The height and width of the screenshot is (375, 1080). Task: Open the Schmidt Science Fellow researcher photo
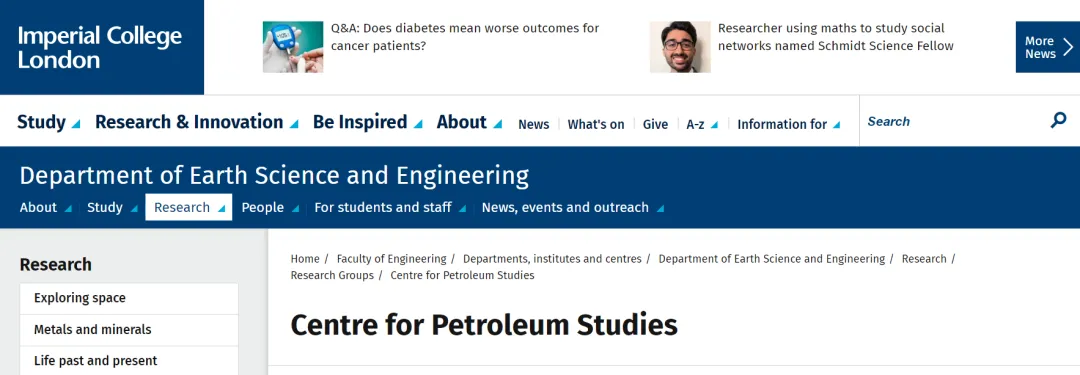pos(680,47)
